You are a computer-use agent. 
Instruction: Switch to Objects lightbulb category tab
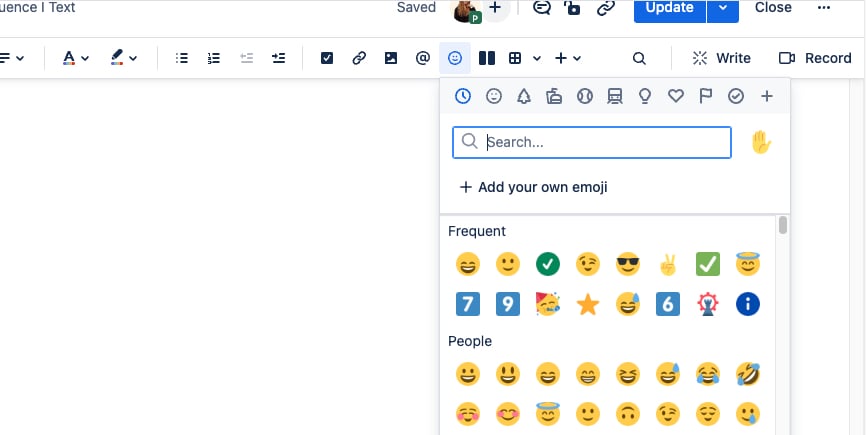point(645,96)
